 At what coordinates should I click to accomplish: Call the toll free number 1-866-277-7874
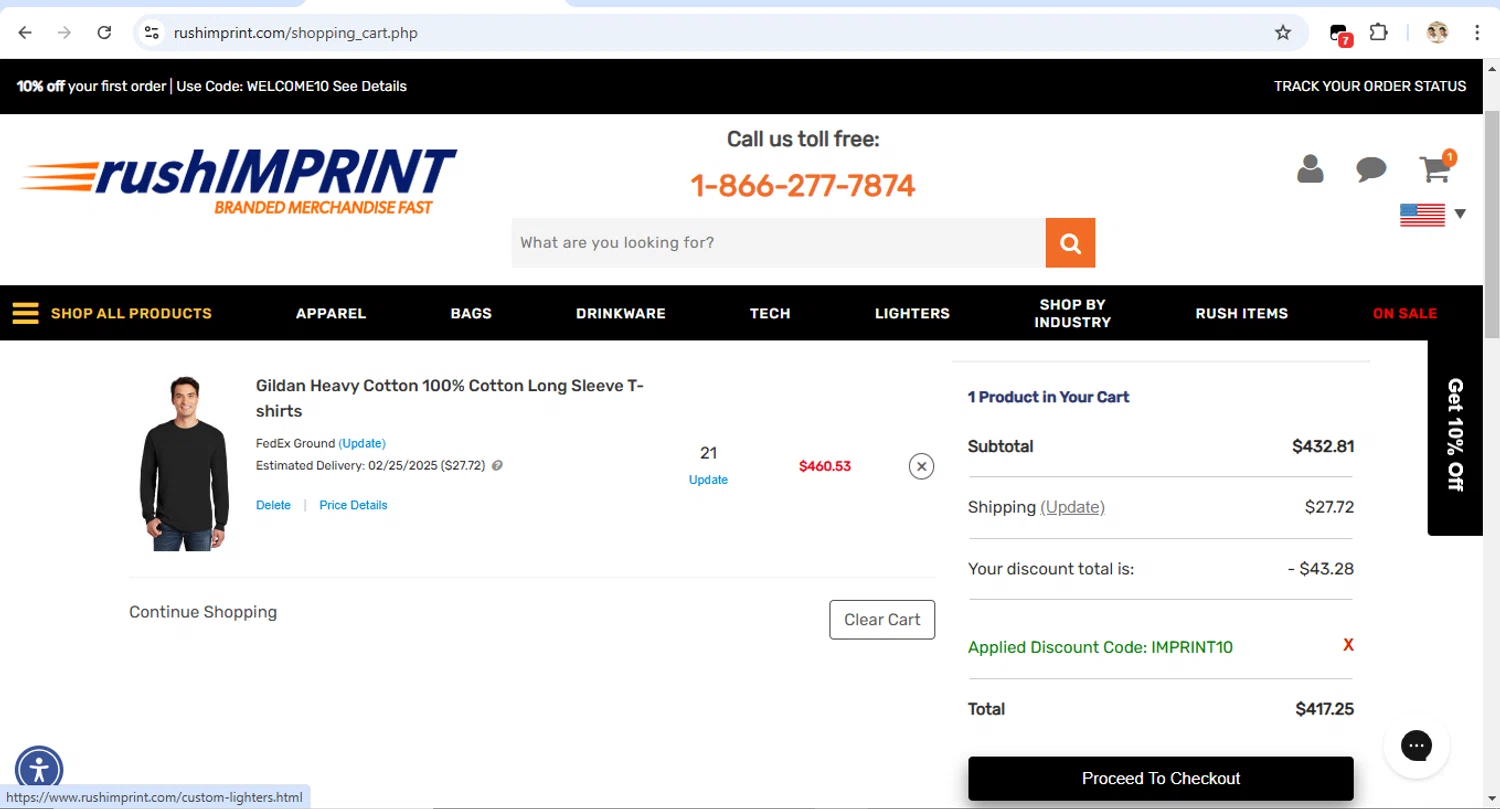[803, 186]
